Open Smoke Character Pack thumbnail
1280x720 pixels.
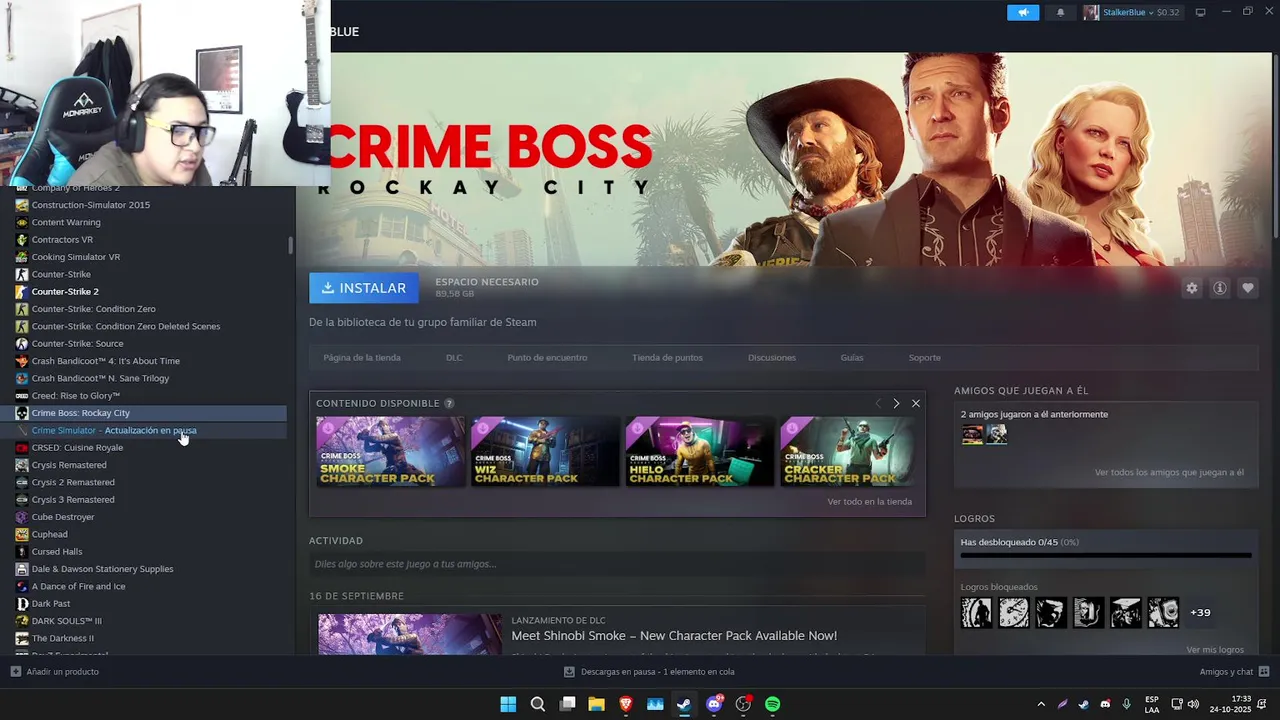click(x=390, y=452)
